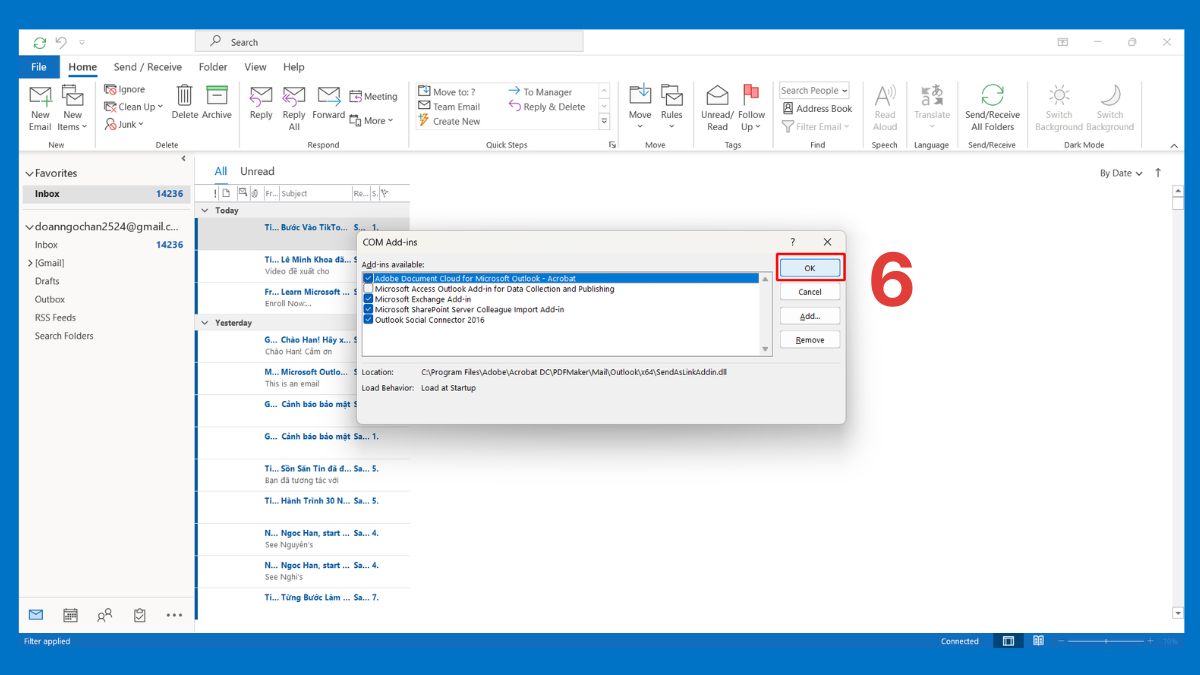The image size is (1200, 675).
Task: Open the File tab
Action: 39,67
